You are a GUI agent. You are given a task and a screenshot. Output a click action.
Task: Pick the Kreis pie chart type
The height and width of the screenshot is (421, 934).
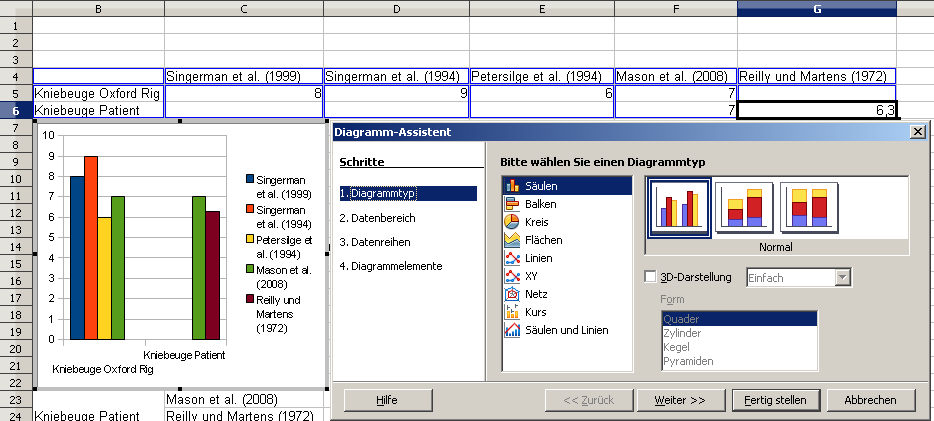point(537,222)
